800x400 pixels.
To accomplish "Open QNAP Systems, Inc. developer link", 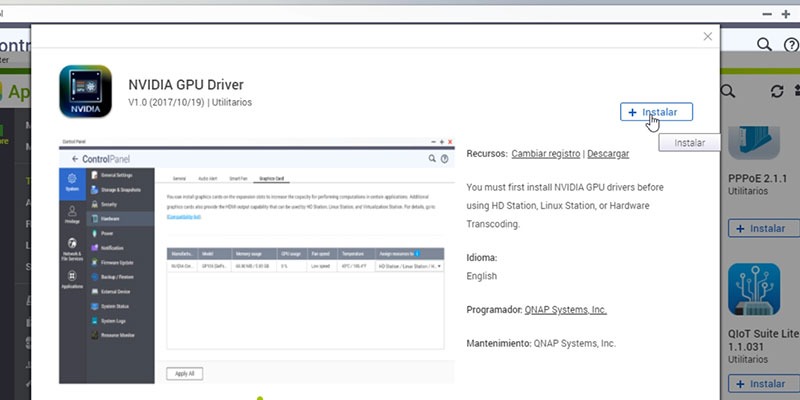I will (566, 310).
